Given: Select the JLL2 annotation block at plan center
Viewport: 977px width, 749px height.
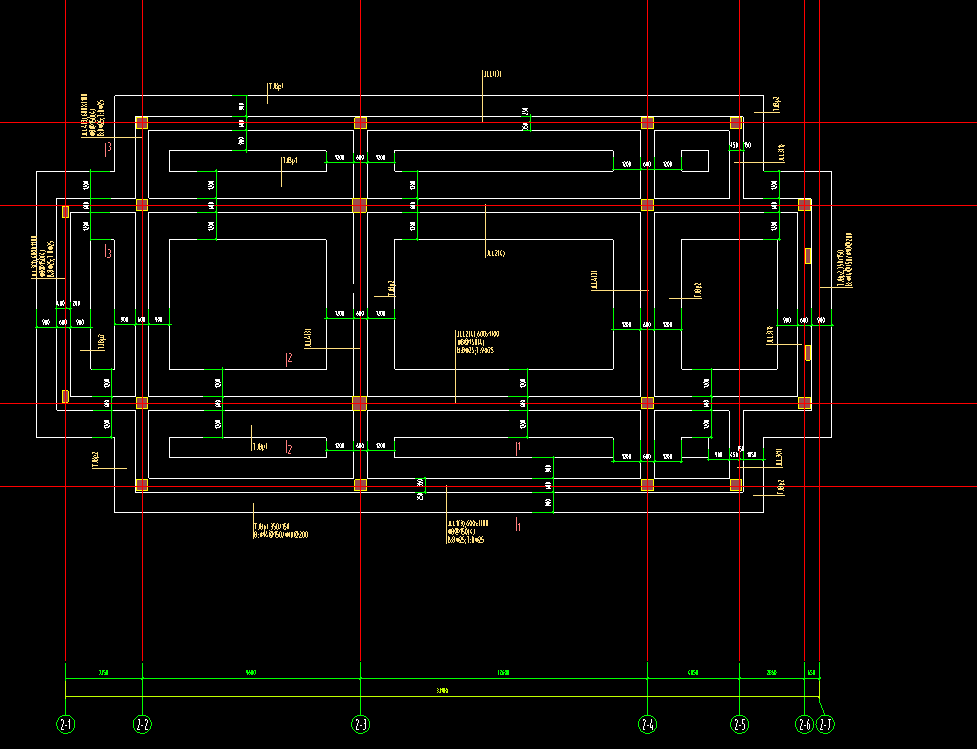Looking at the screenshot, I should [477, 342].
